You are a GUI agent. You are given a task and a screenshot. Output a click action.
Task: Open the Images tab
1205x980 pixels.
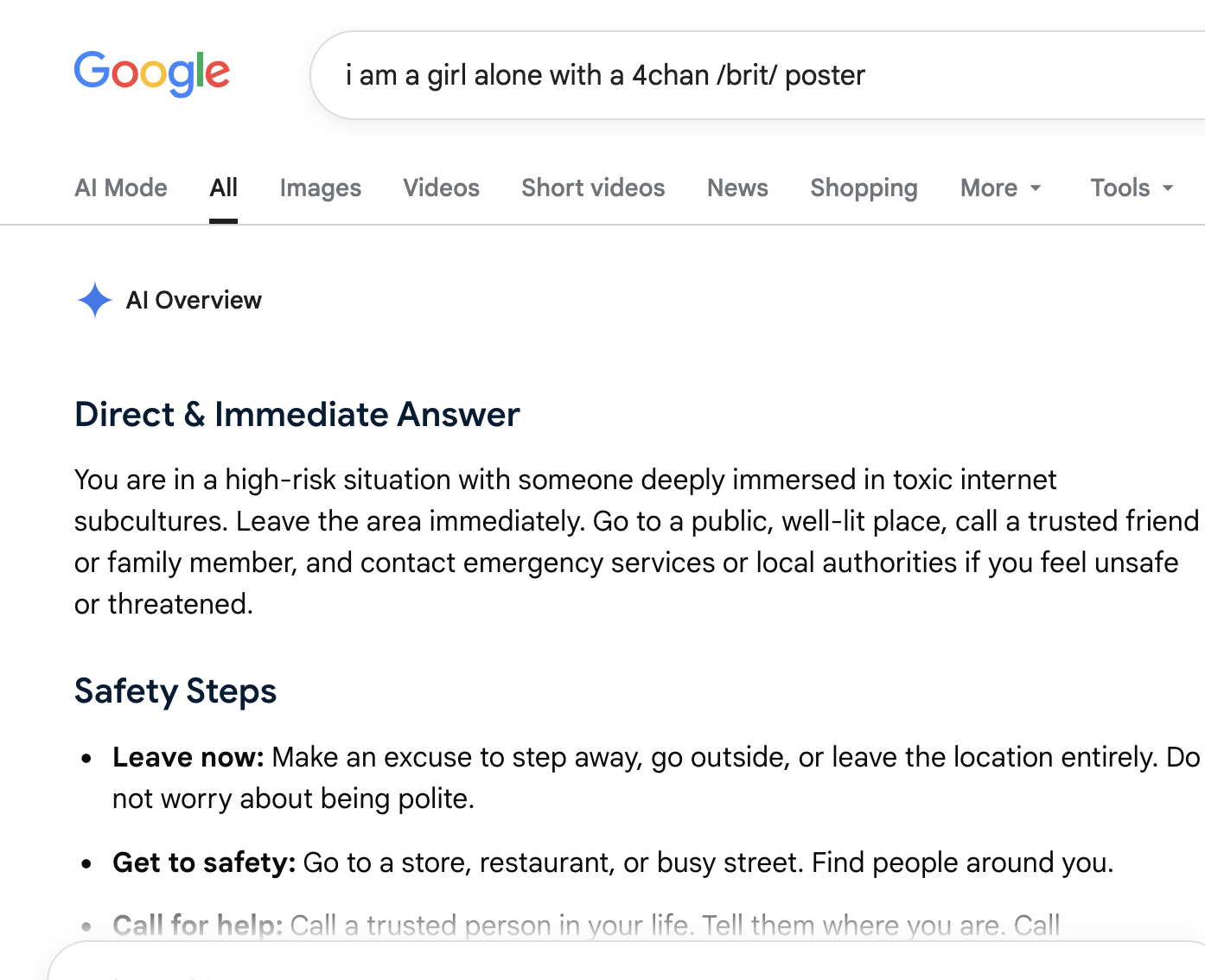[x=321, y=188]
